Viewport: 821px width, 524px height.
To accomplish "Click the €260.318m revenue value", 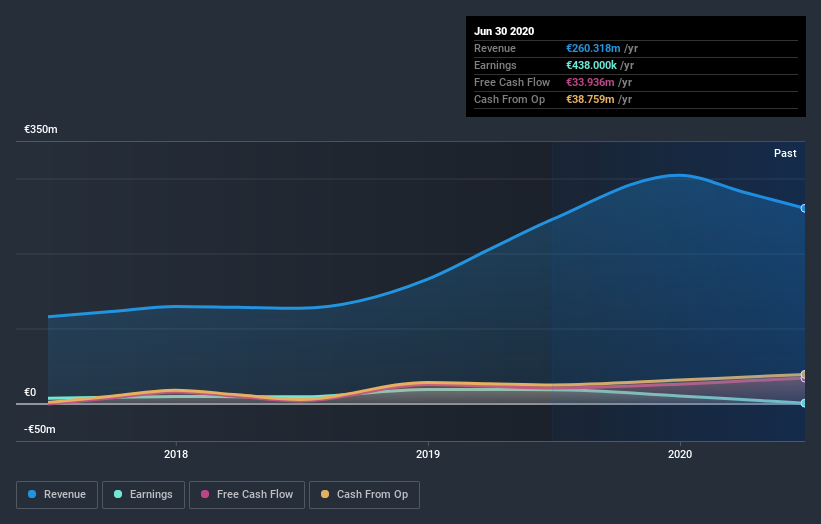I will click(x=593, y=48).
